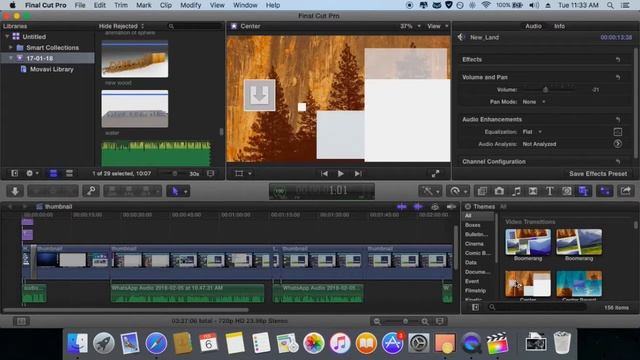The image size is (640, 360).
Task: Open the Titles browser T icon
Action: tap(550, 191)
